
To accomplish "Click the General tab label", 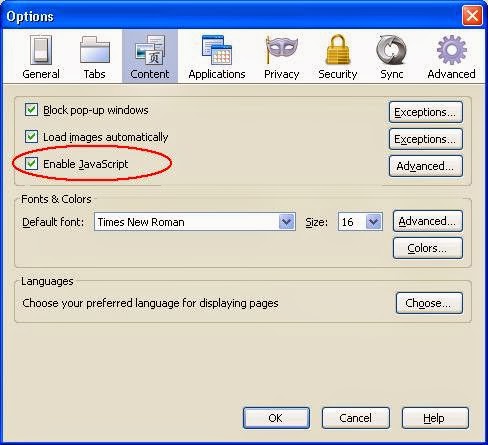I will click(x=41, y=74).
